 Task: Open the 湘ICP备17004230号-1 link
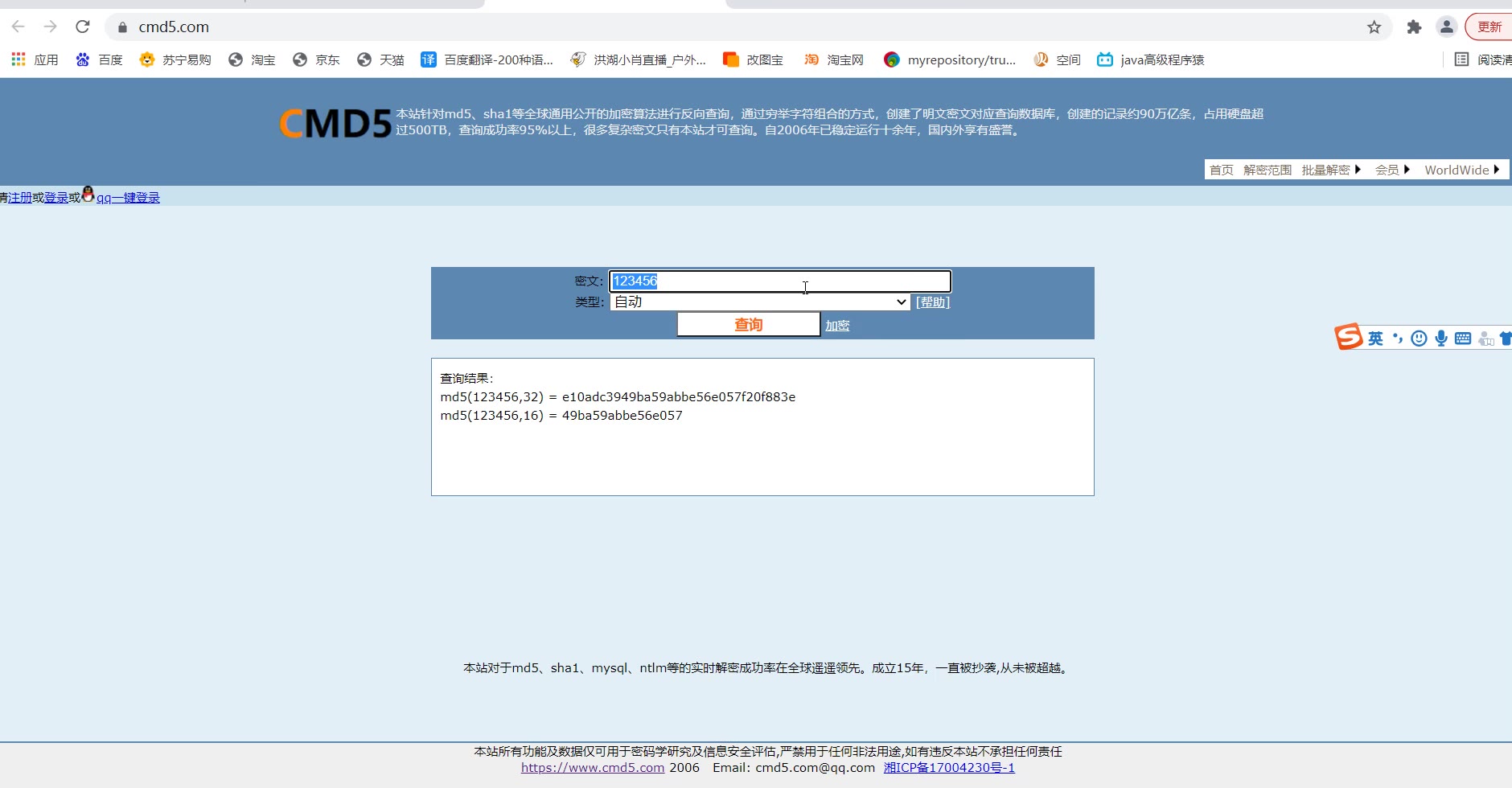[949, 767]
